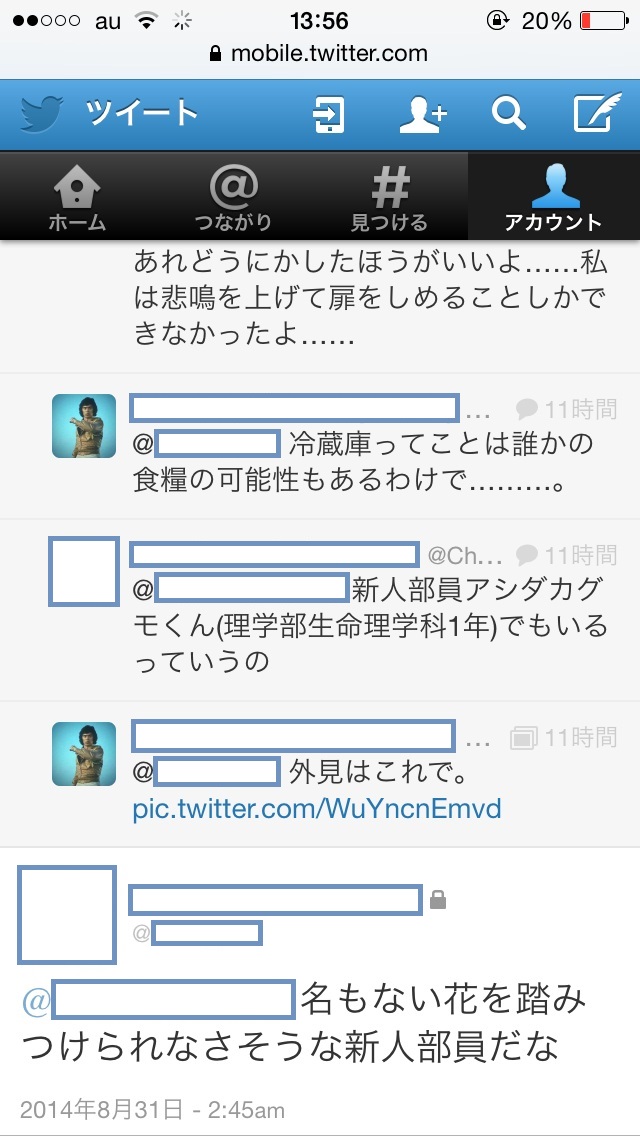Tap the padlock icon beside the main tweet author

point(438,901)
